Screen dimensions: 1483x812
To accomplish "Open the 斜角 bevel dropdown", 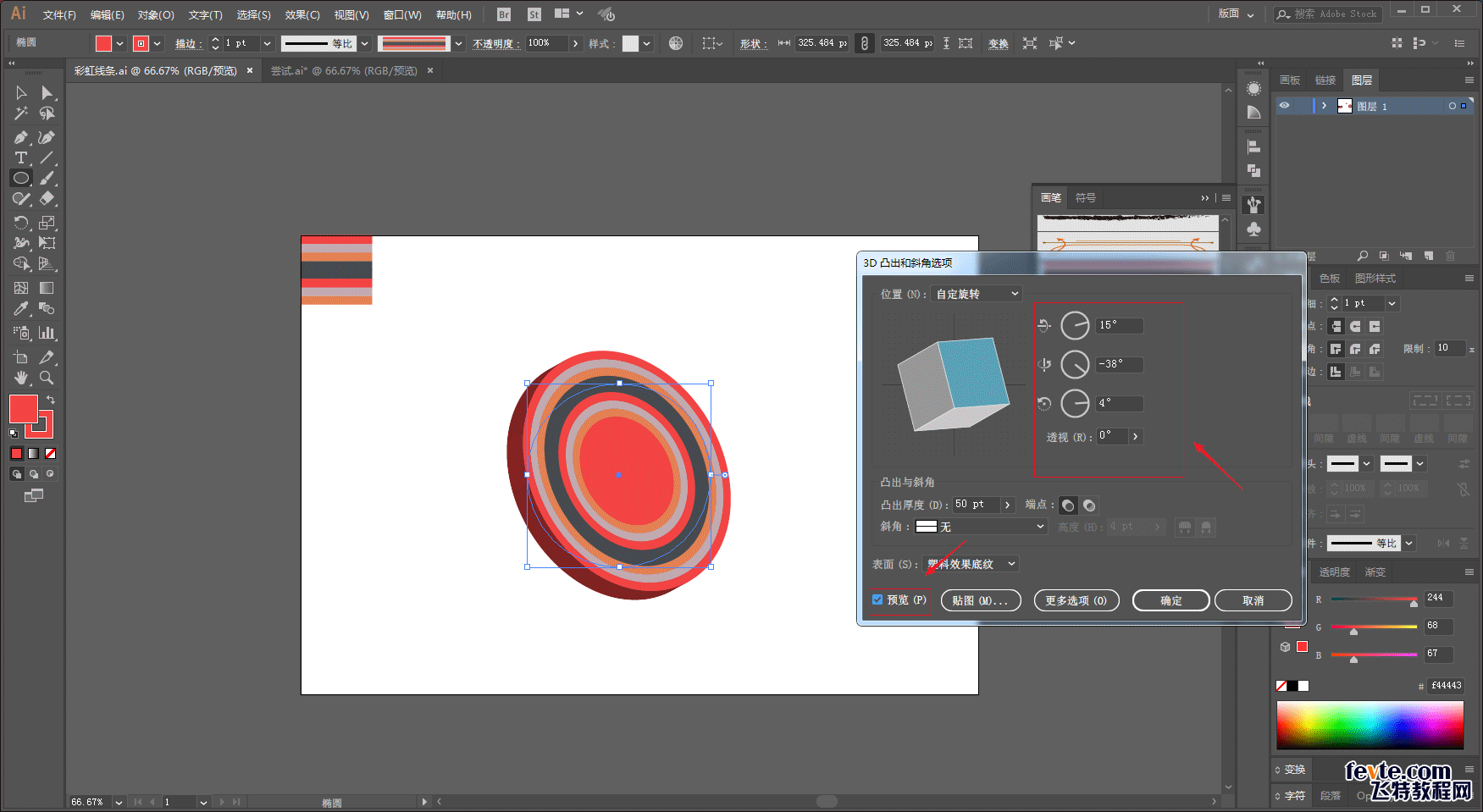I will [981, 527].
